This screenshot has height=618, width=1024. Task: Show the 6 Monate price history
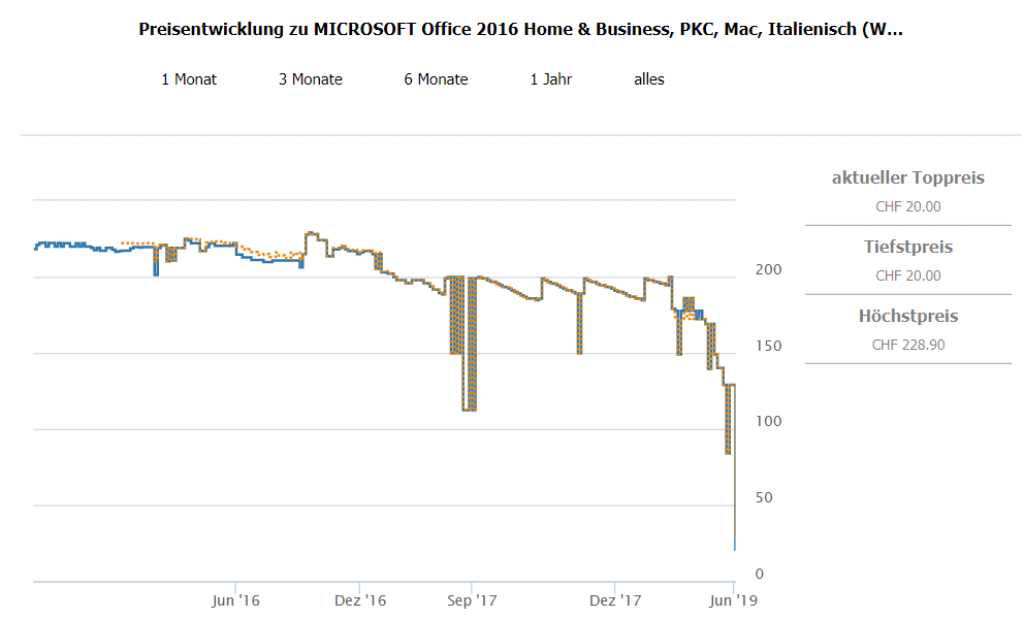(x=436, y=80)
